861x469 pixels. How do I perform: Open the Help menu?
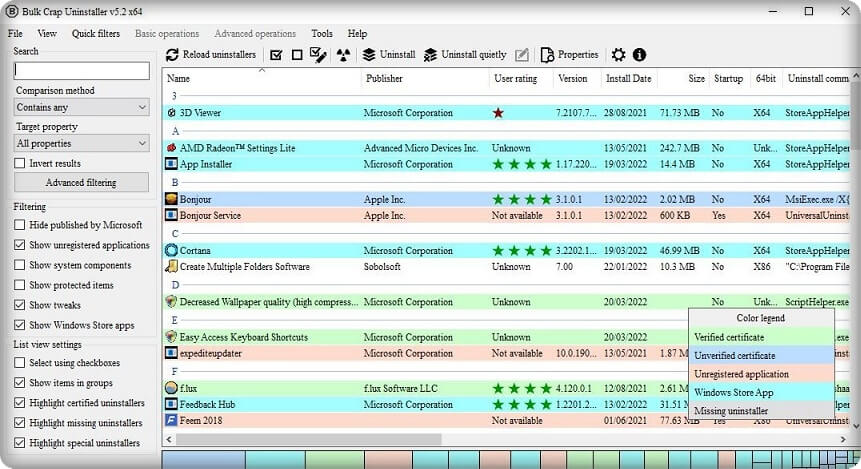click(x=357, y=34)
